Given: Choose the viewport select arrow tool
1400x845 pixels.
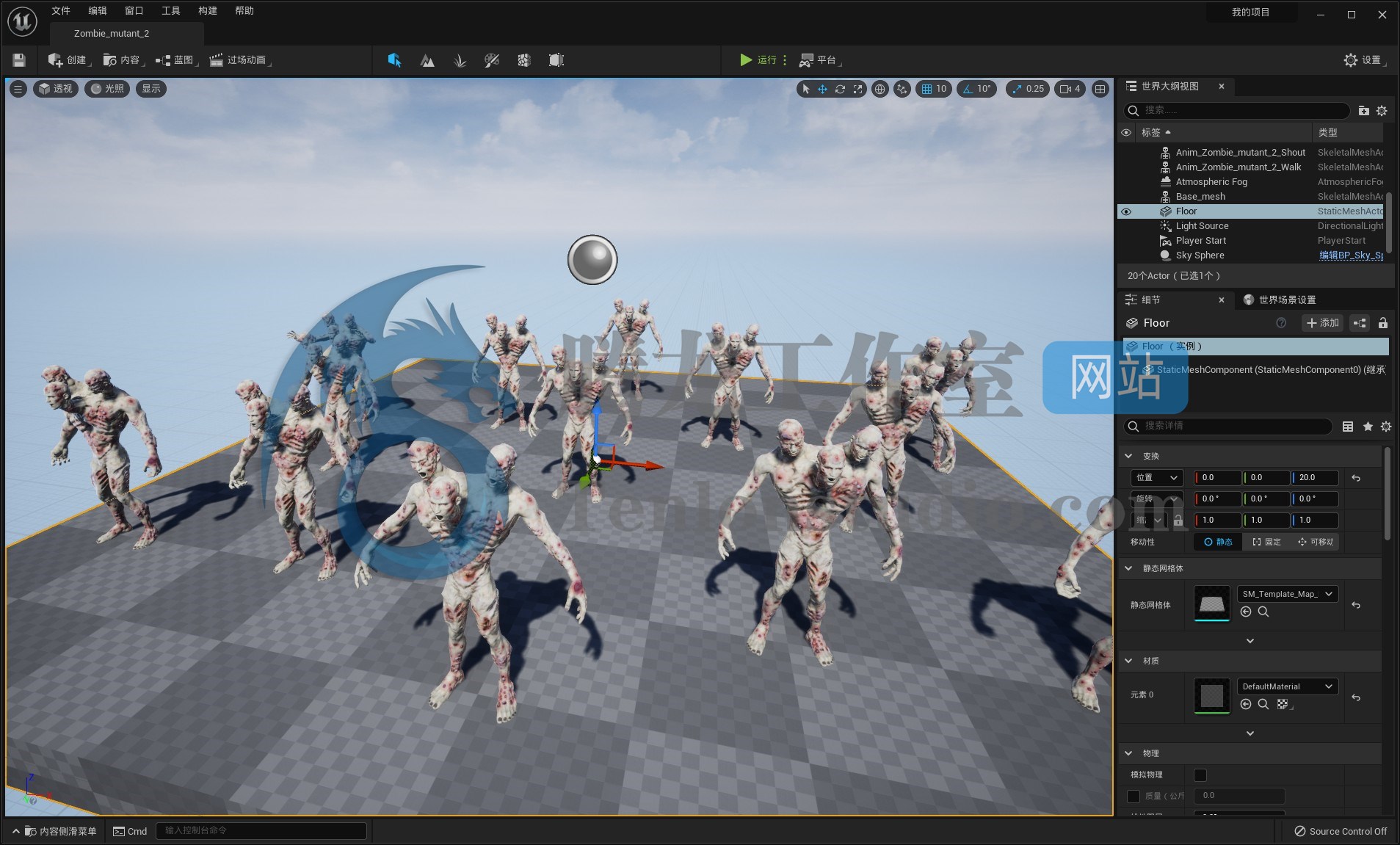Looking at the screenshot, I should [805, 89].
